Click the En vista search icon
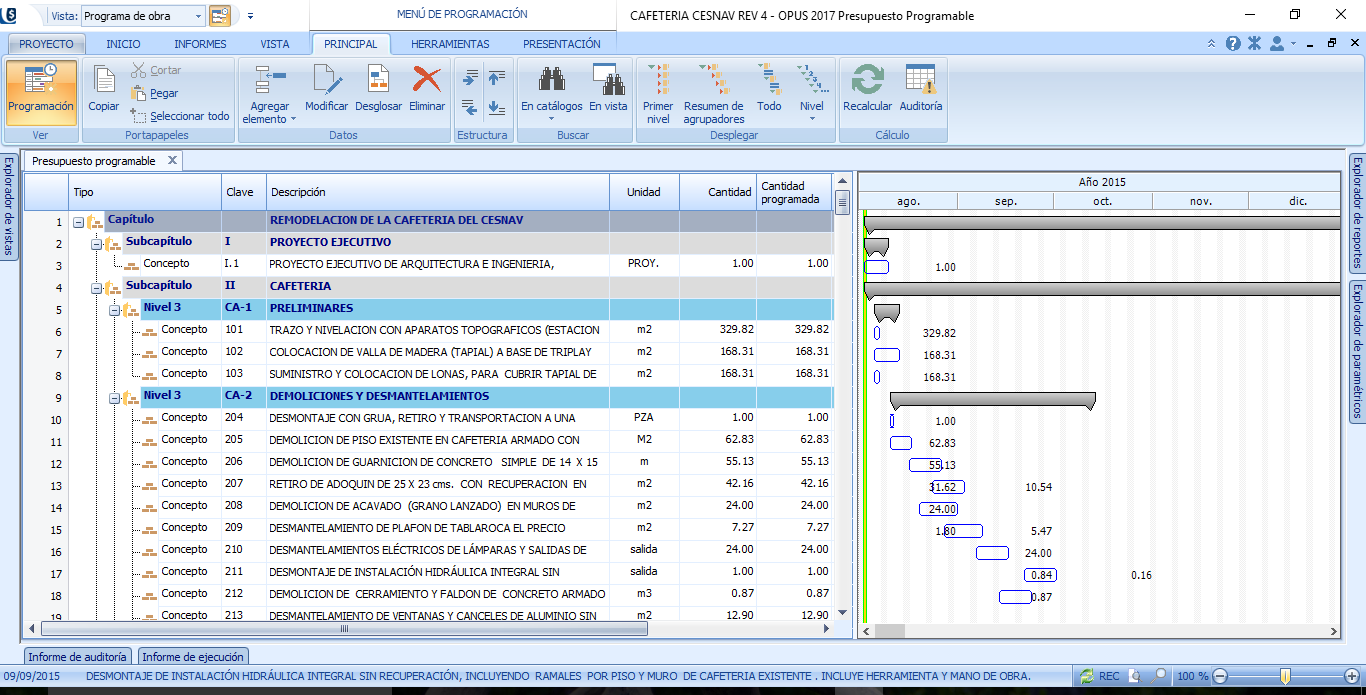 point(608,81)
